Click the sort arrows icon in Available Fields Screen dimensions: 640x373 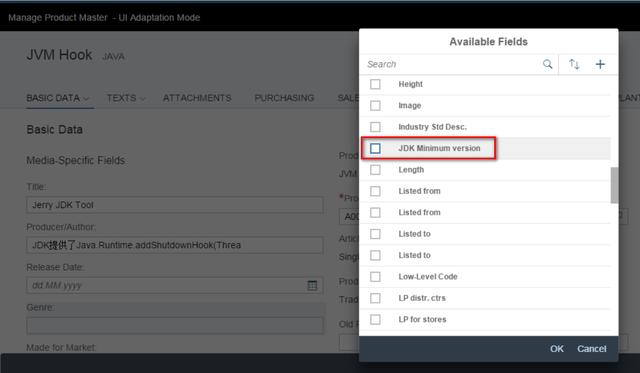click(x=574, y=64)
